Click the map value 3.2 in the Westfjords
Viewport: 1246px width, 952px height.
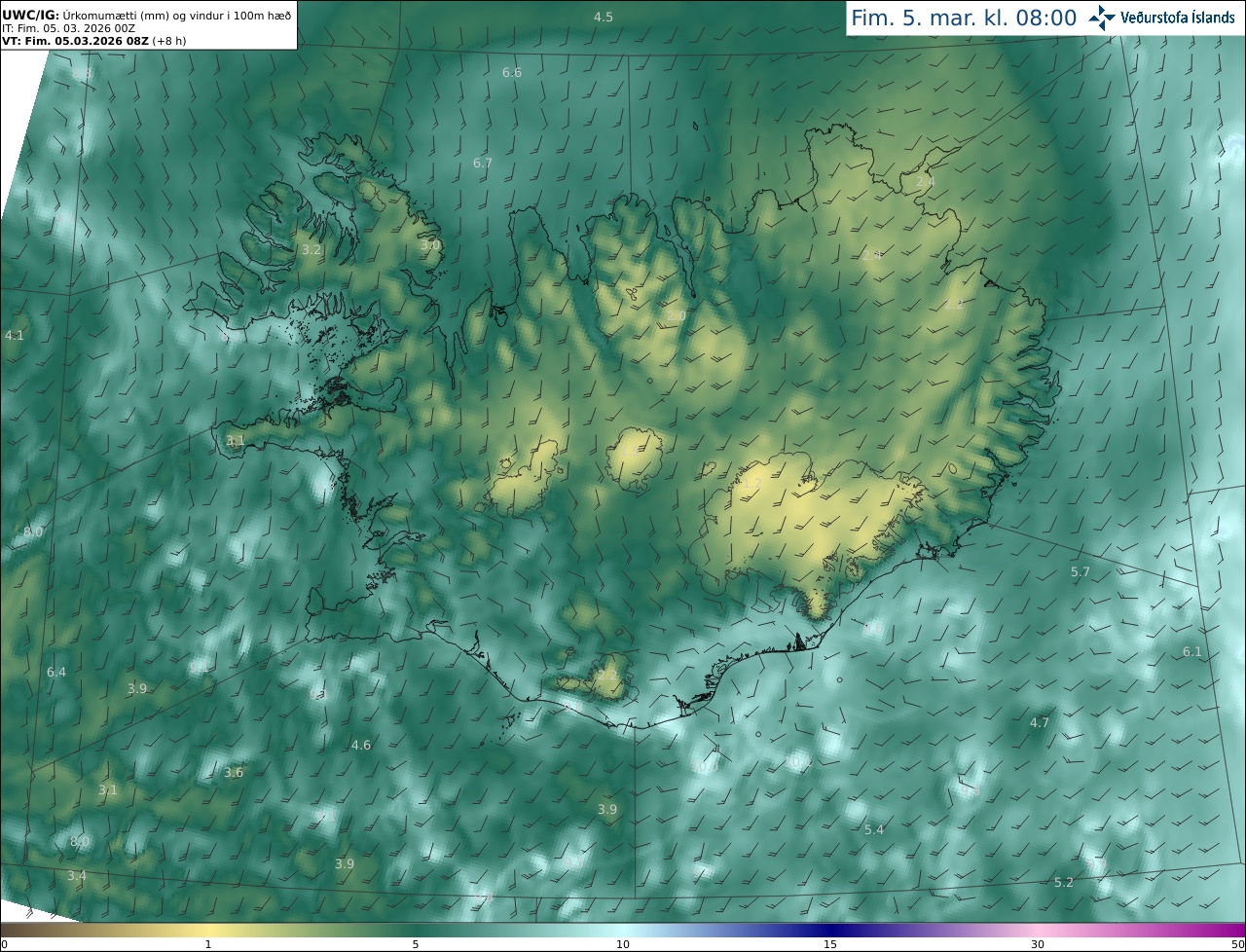coord(311,249)
